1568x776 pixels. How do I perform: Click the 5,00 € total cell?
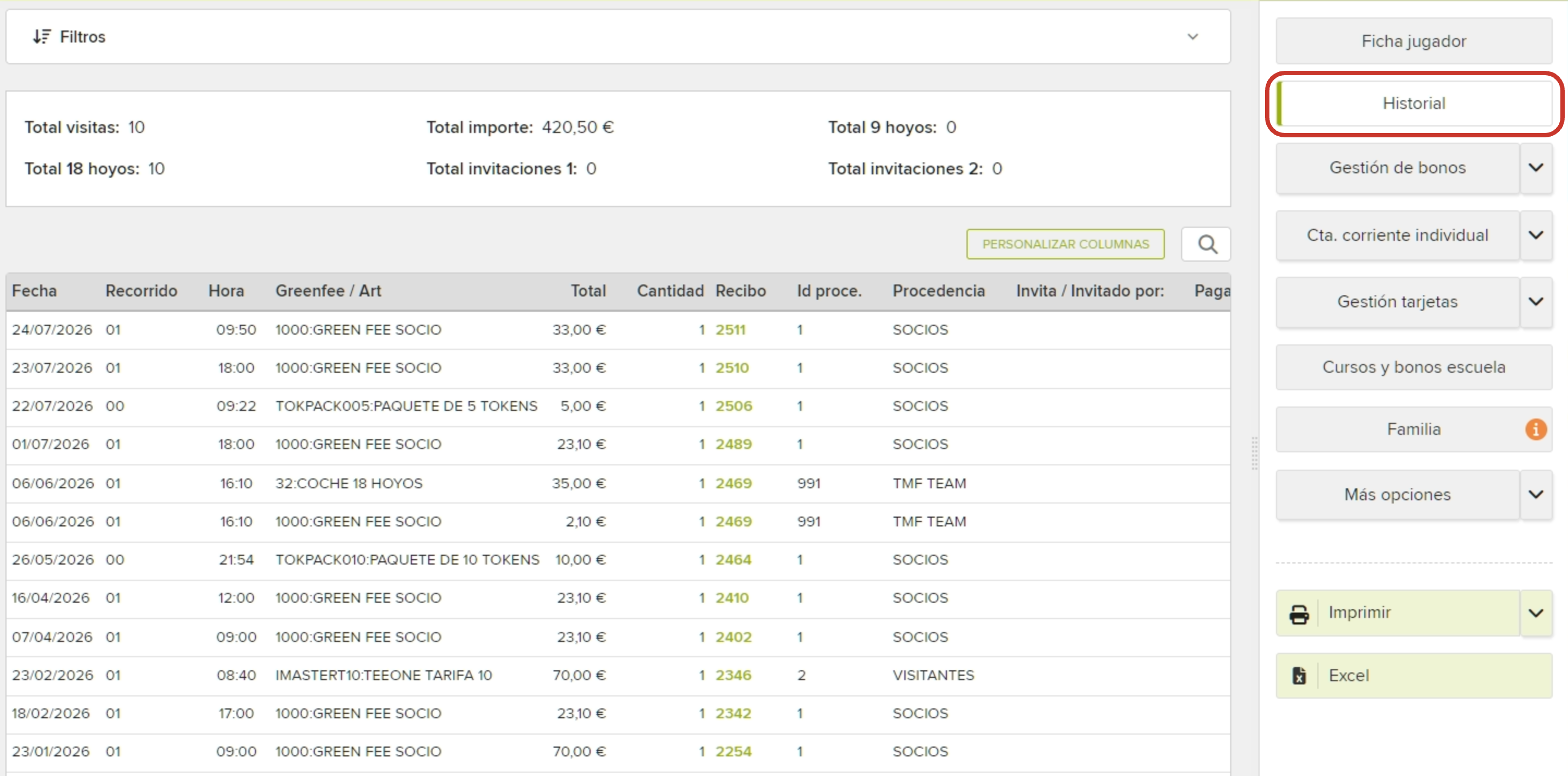(583, 406)
